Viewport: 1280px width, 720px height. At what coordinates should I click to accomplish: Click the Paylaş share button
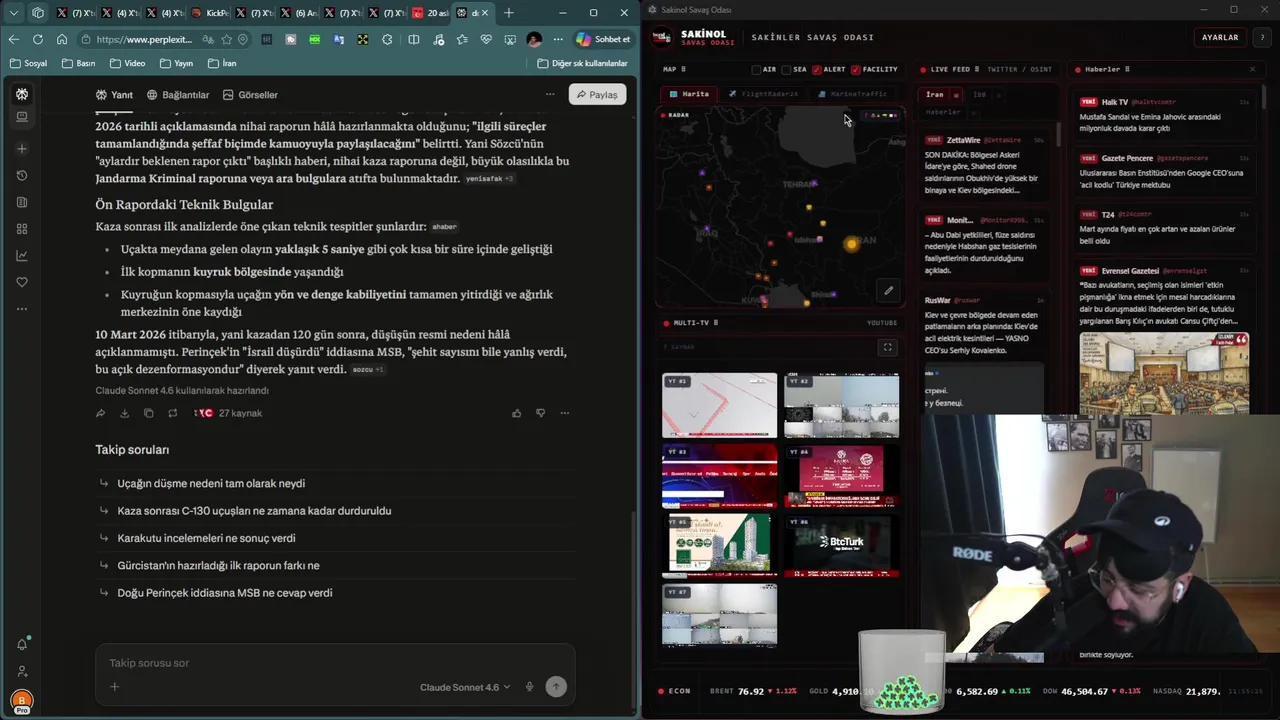(x=597, y=95)
